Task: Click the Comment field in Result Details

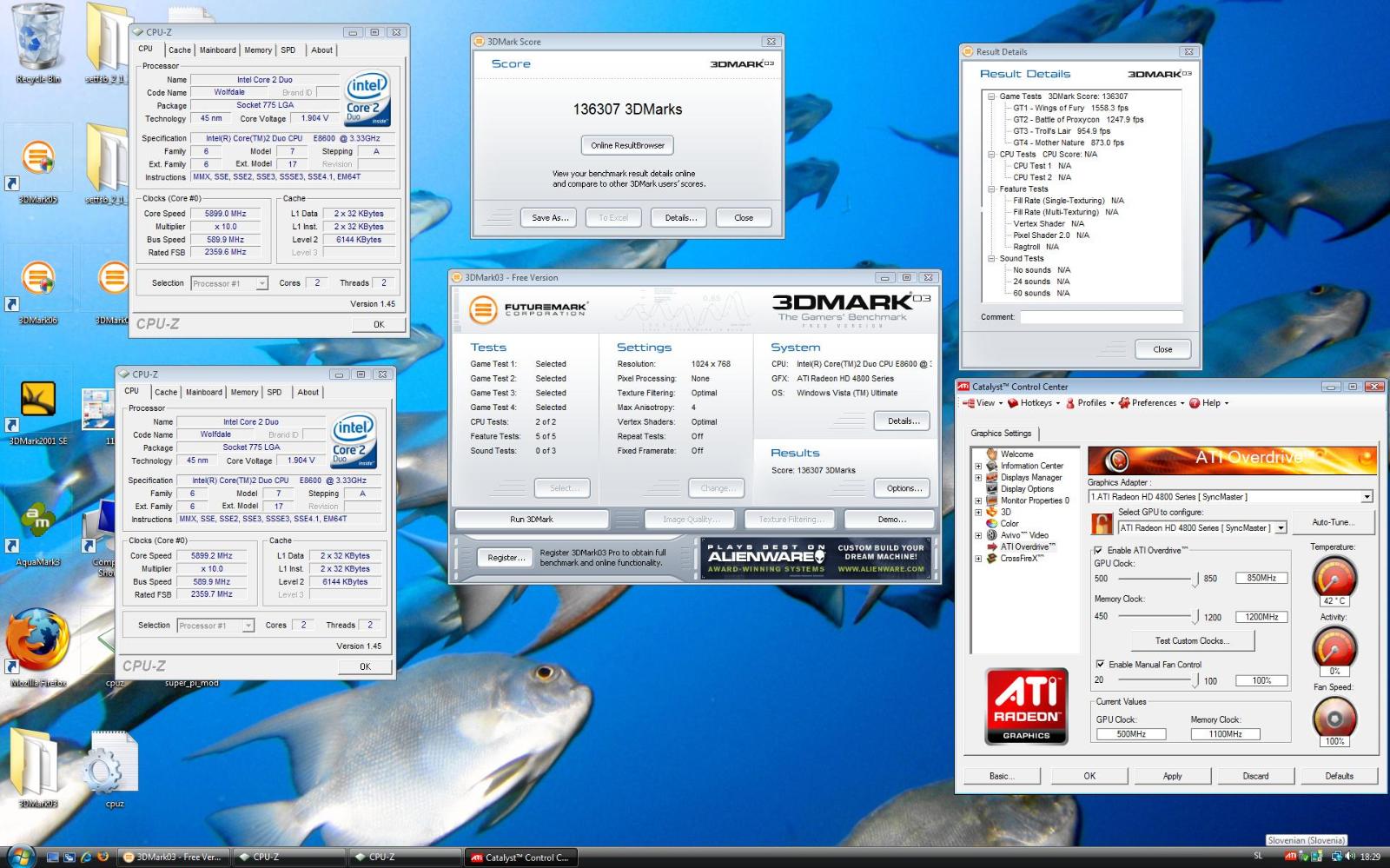Action: 1101,317
